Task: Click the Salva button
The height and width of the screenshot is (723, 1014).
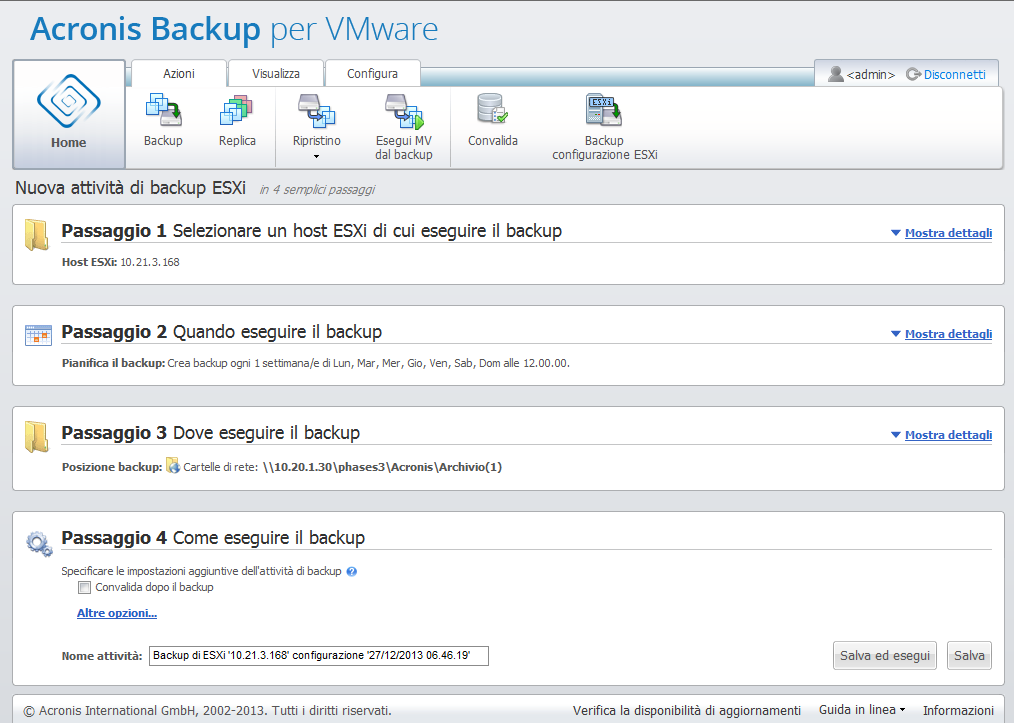Action: pyautogui.click(x=969, y=656)
